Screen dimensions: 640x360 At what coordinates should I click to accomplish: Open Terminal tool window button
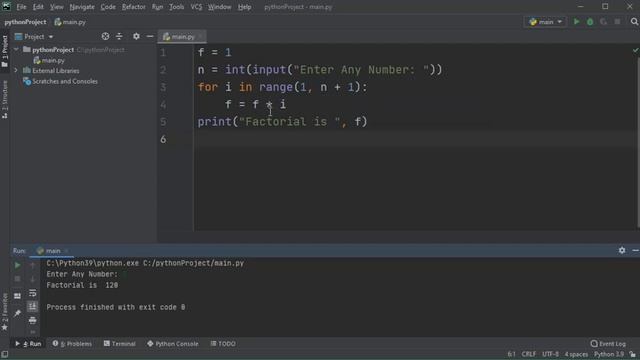click(120, 344)
